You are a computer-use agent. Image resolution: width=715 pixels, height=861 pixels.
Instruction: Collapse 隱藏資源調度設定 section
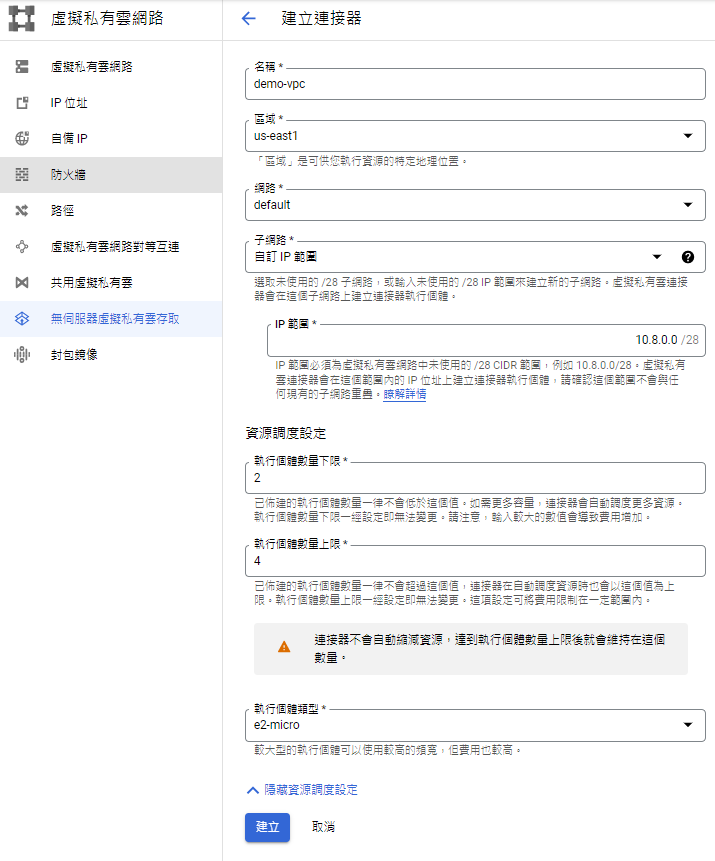click(x=302, y=790)
